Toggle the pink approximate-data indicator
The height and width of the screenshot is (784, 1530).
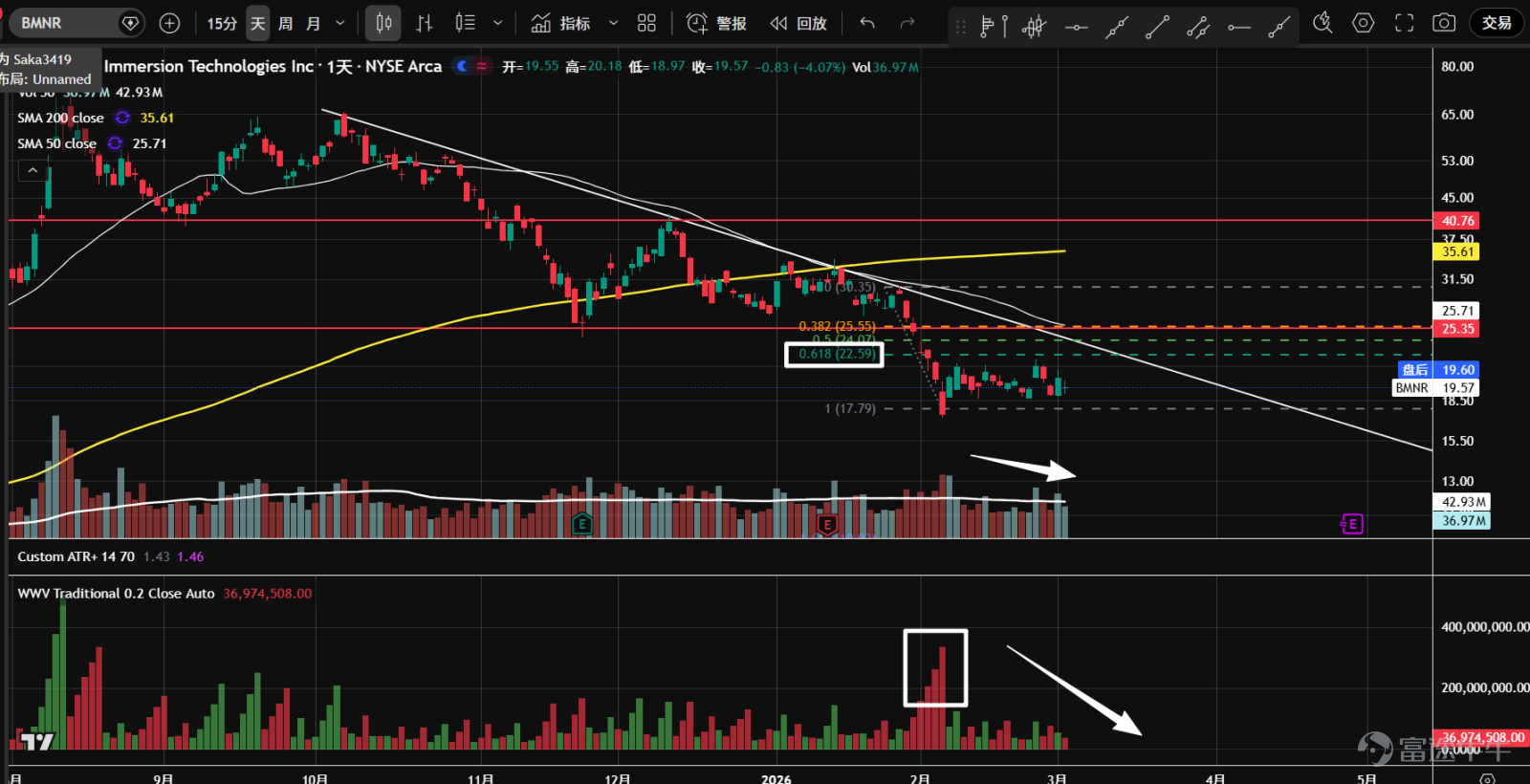tap(482, 66)
